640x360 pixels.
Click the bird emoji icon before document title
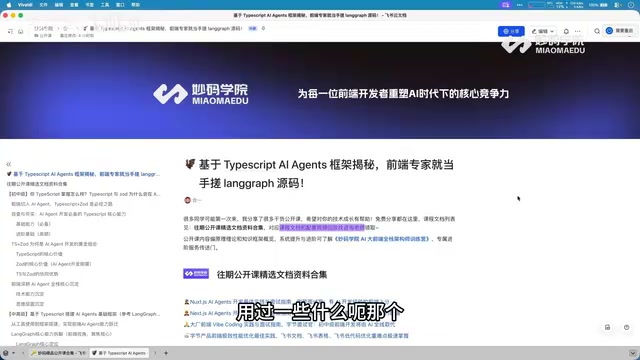(x=190, y=164)
